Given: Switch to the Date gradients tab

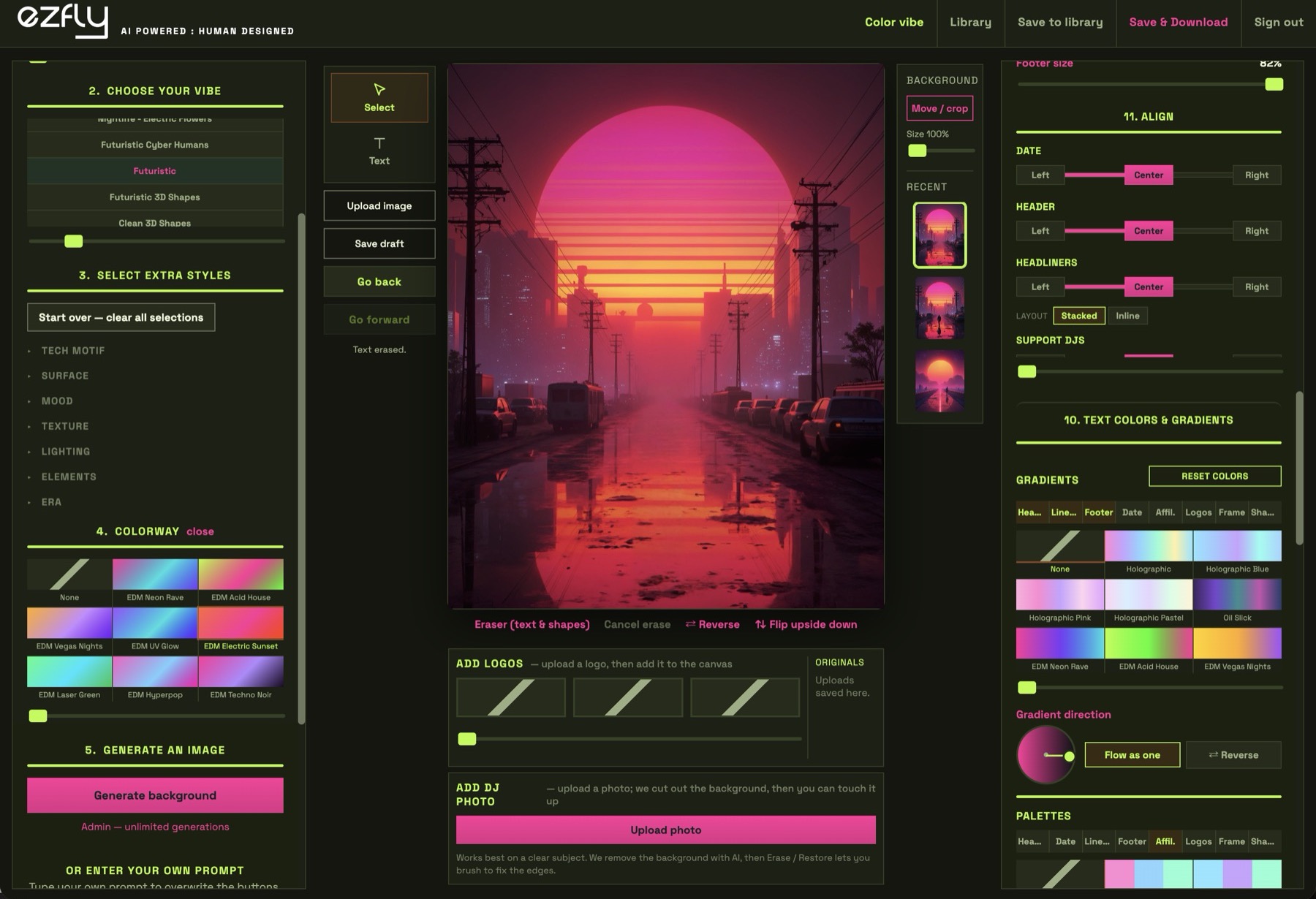Looking at the screenshot, I should pyautogui.click(x=1132, y=512).
